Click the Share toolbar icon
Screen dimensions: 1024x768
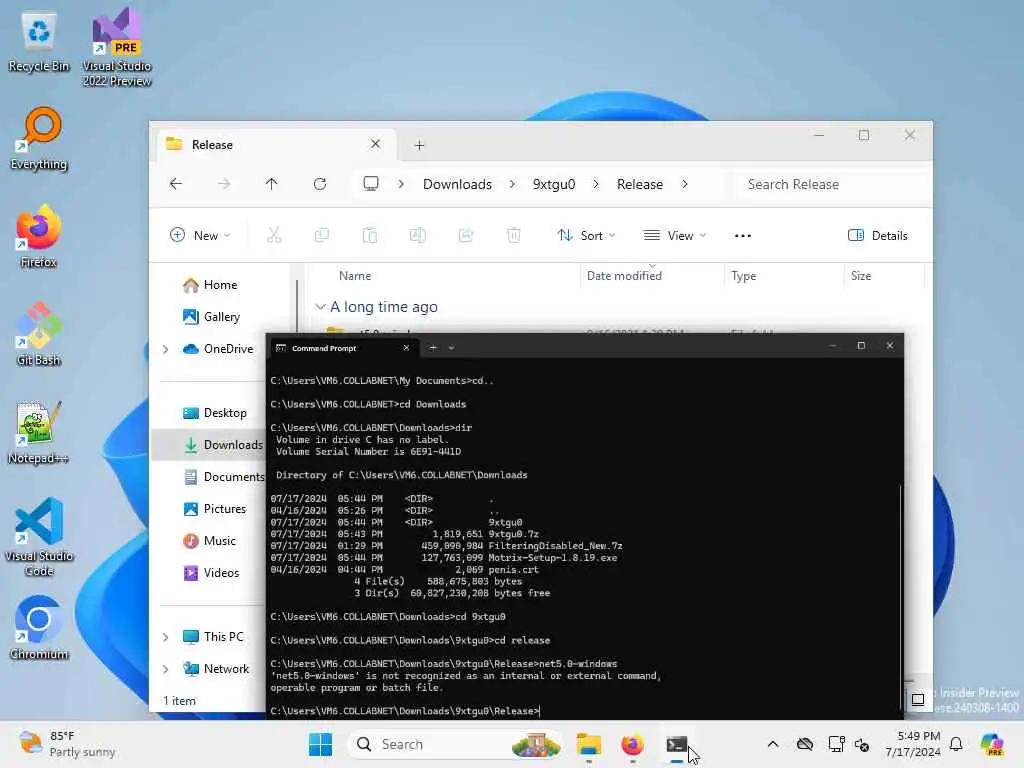(x=466, y=235)
